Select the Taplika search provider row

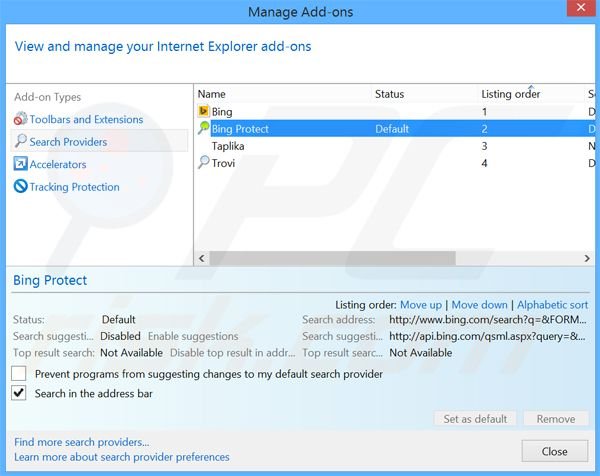click(397, 146)
